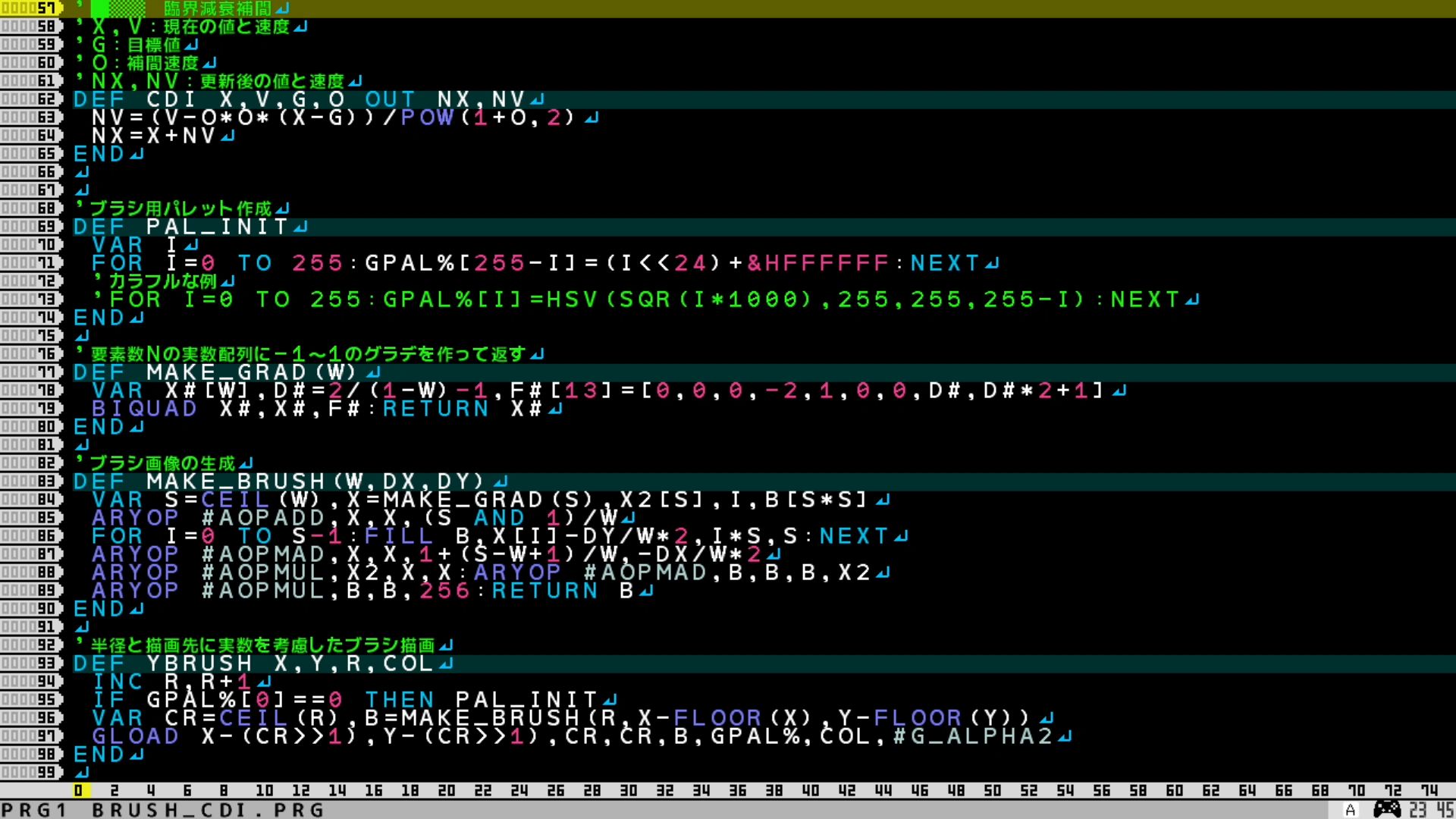Click the highlighted column 0 ruler marker

point(78,790)
